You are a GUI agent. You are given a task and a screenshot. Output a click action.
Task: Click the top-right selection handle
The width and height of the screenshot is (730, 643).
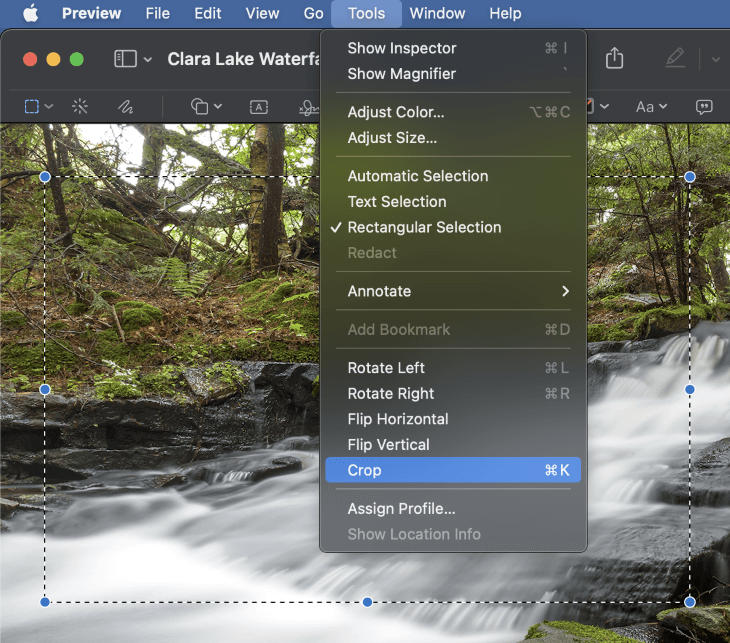690,177
